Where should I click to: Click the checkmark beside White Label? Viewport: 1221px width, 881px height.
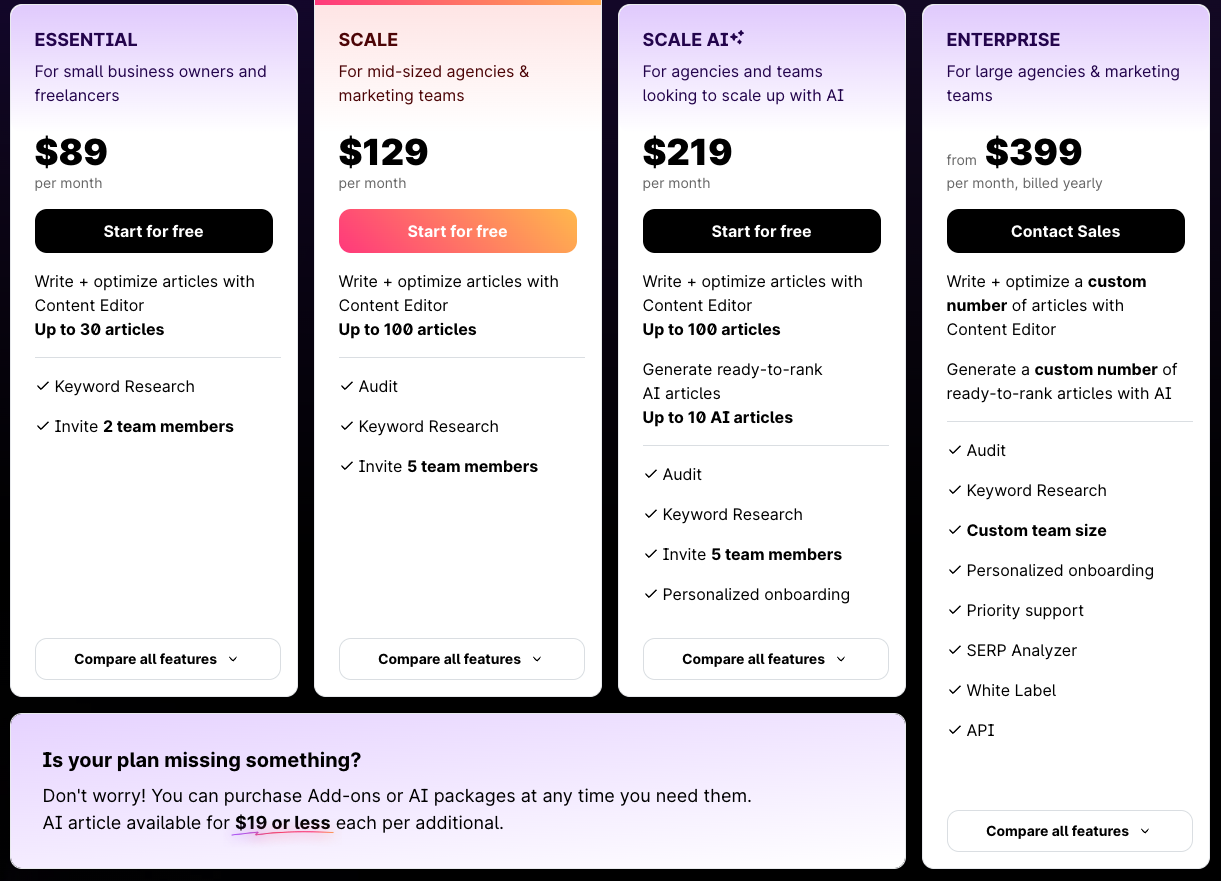click(954, 690)
